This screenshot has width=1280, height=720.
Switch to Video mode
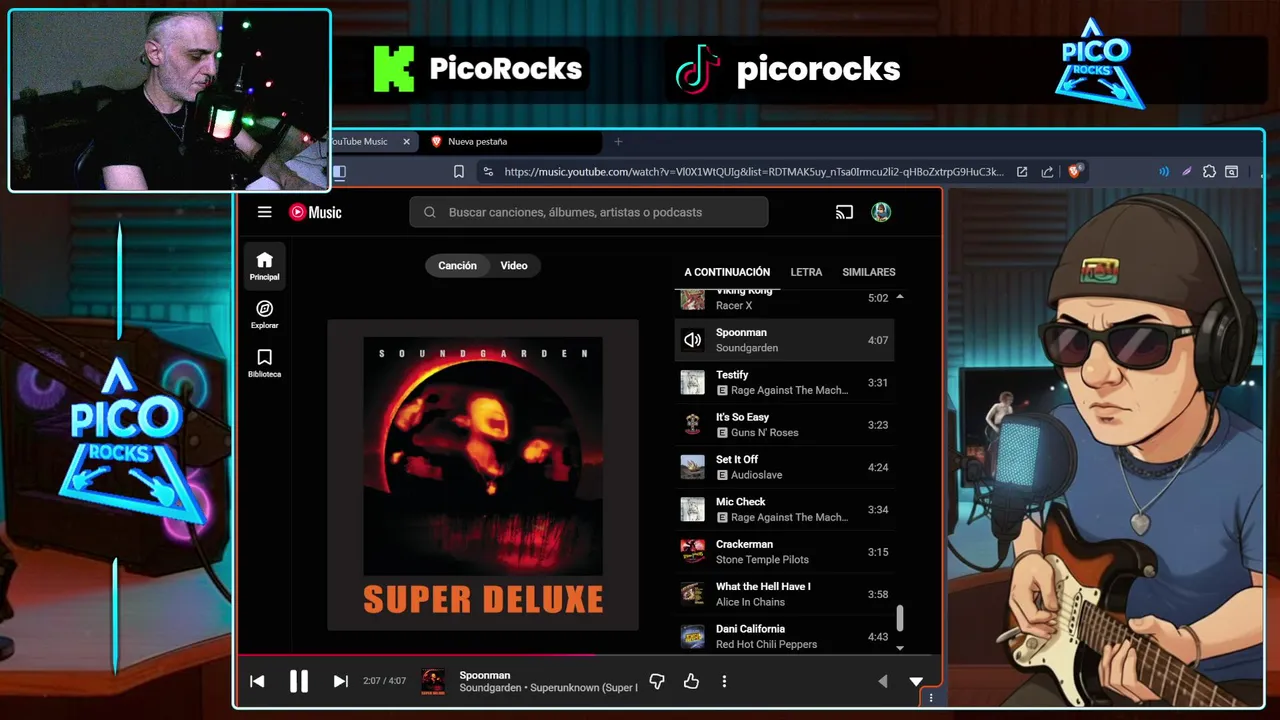tap(514, 265)
